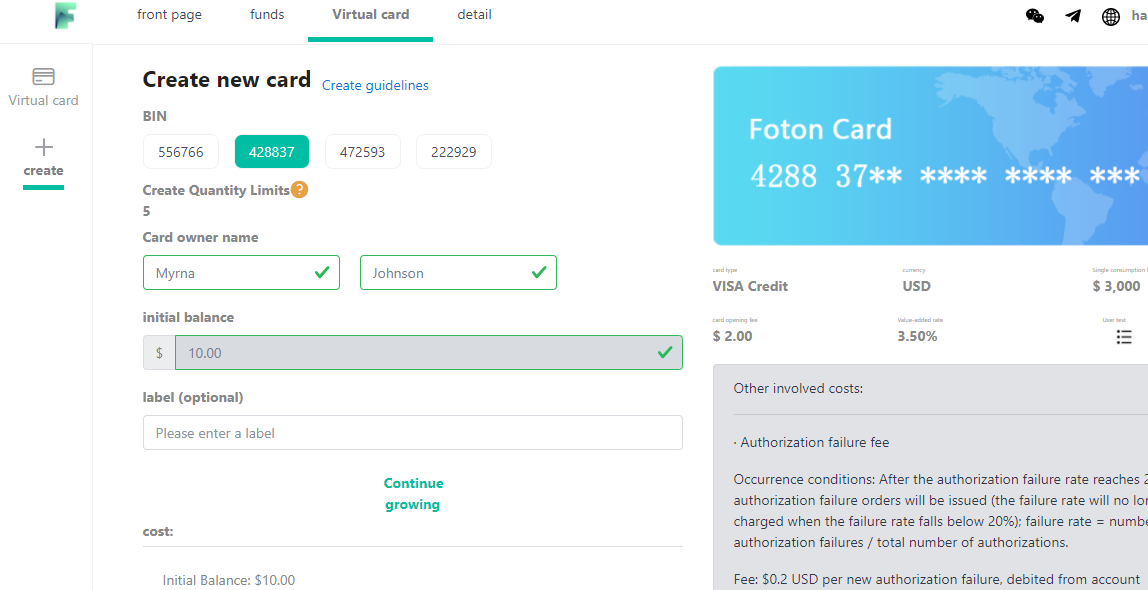Click the Virtual card sidebar icon

pos(43,77)
